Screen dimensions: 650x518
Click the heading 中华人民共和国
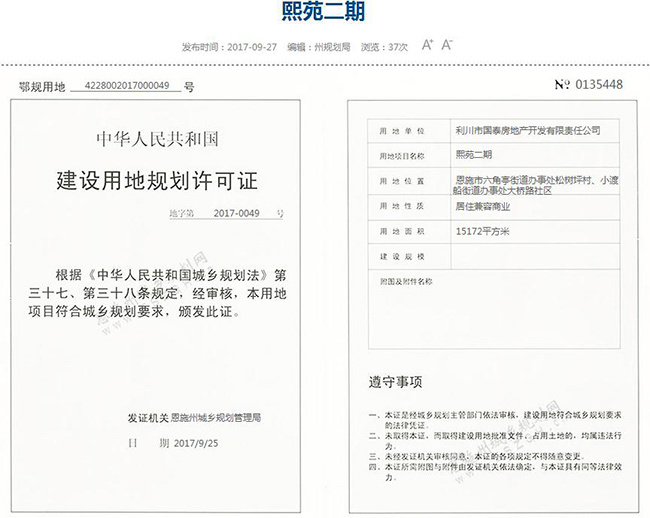tap(157, 139)
